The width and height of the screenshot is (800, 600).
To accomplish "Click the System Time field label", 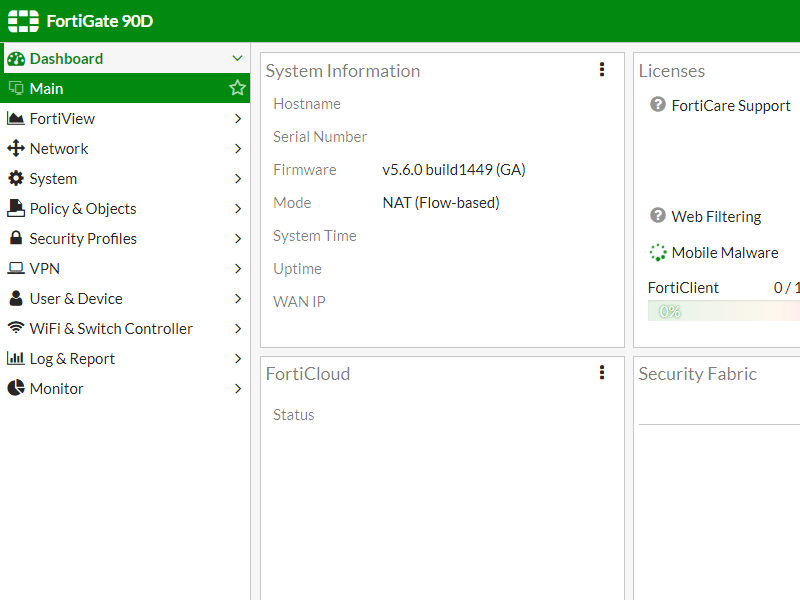I will [x=314, y=236].
